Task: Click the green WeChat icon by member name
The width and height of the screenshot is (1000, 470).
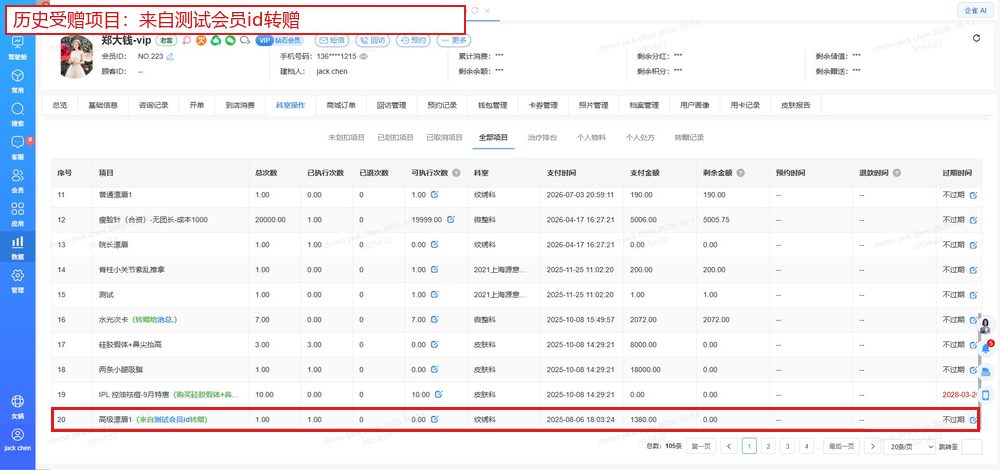Action: tap(230, 40)
